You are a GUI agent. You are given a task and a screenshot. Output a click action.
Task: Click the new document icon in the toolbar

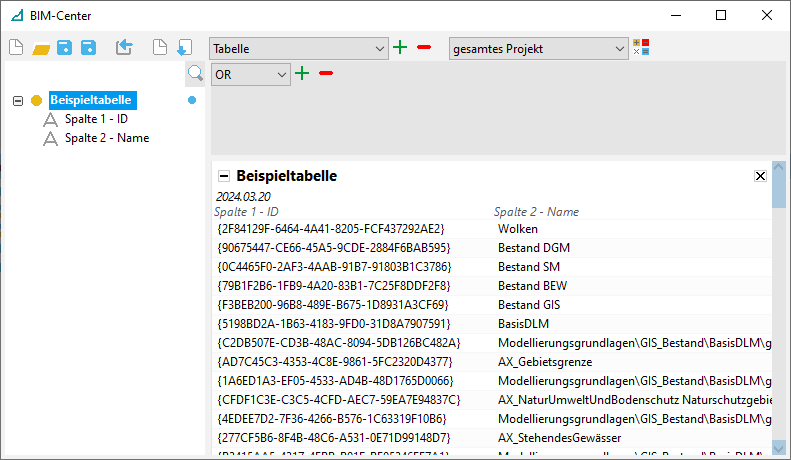(15, 47)
